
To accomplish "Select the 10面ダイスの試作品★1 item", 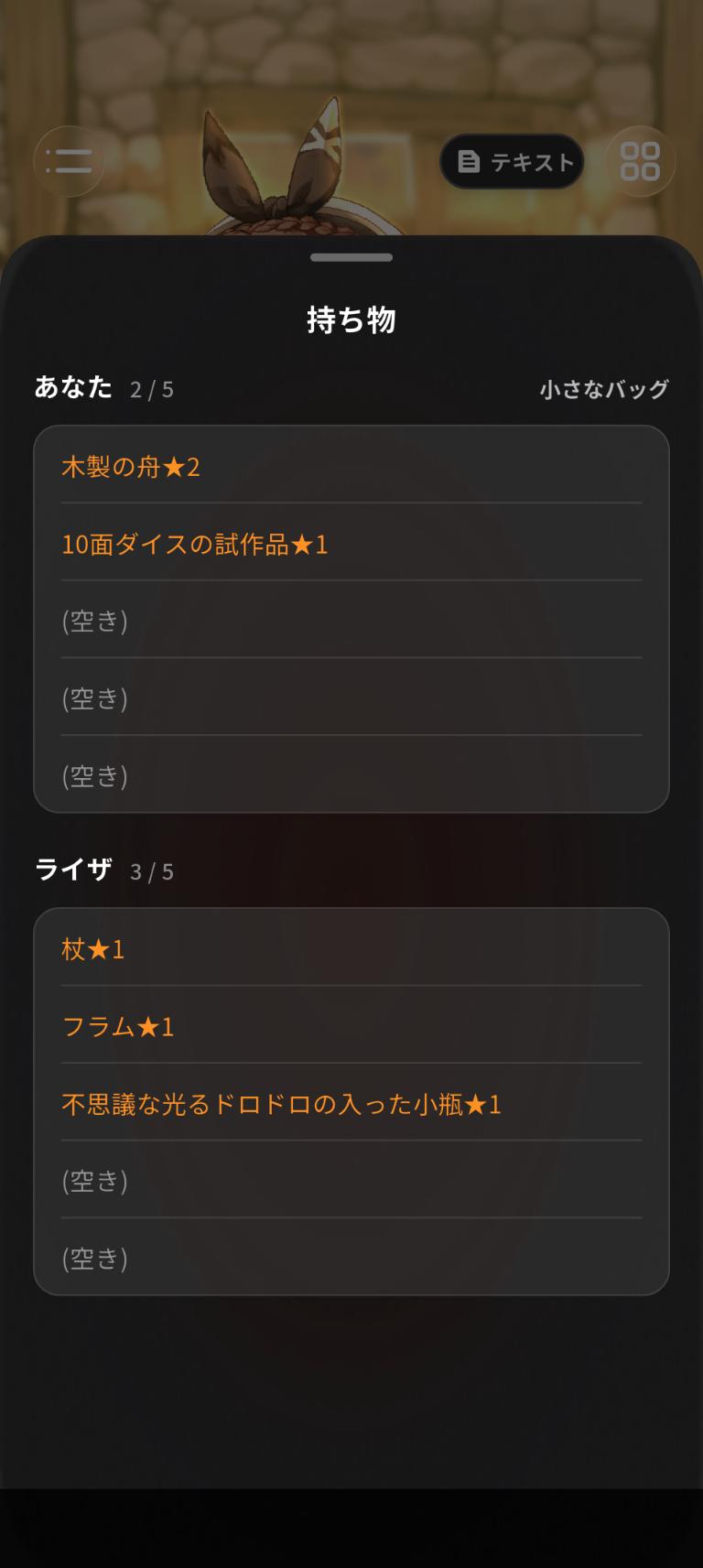I will coord(351,544).
